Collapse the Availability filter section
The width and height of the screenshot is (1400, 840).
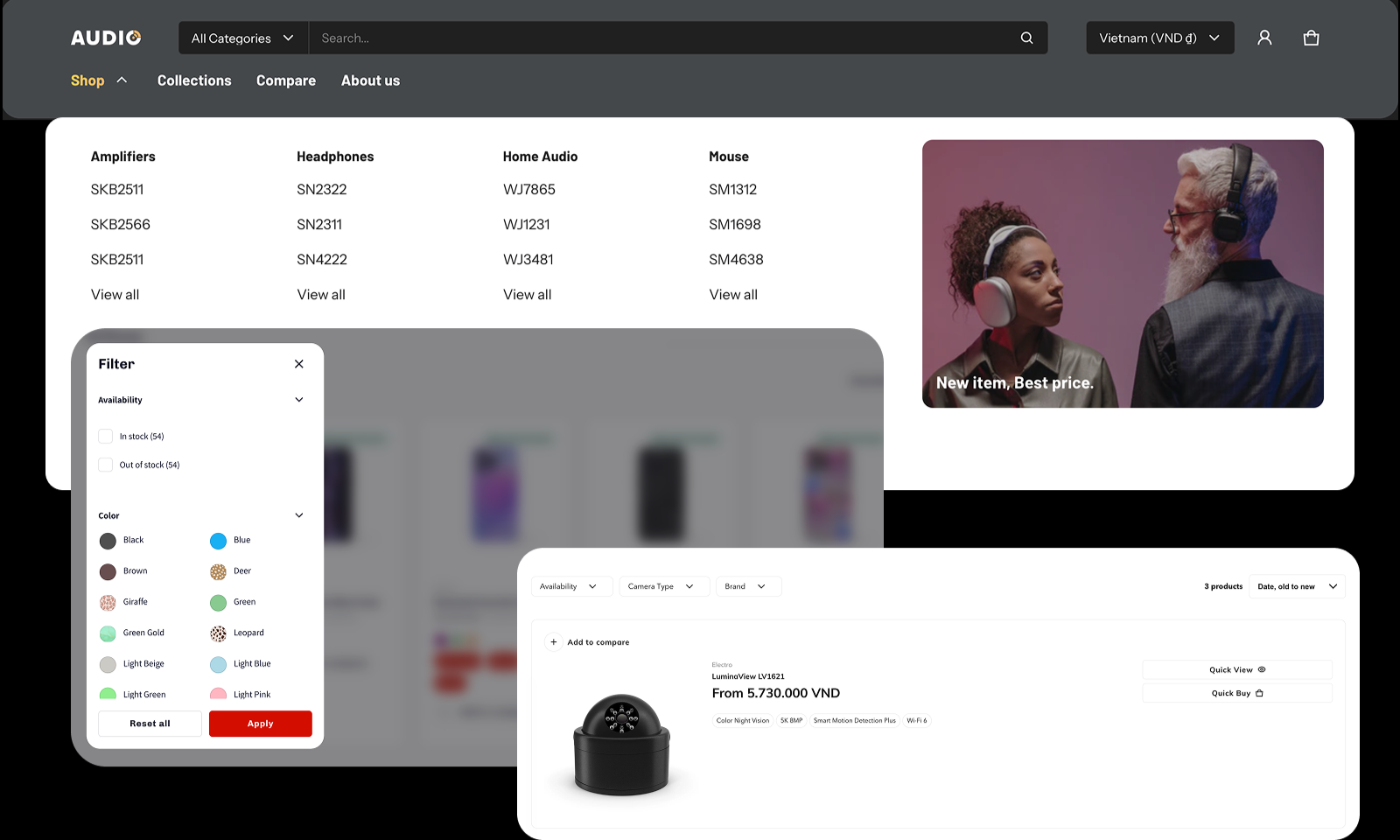point(299,400)
